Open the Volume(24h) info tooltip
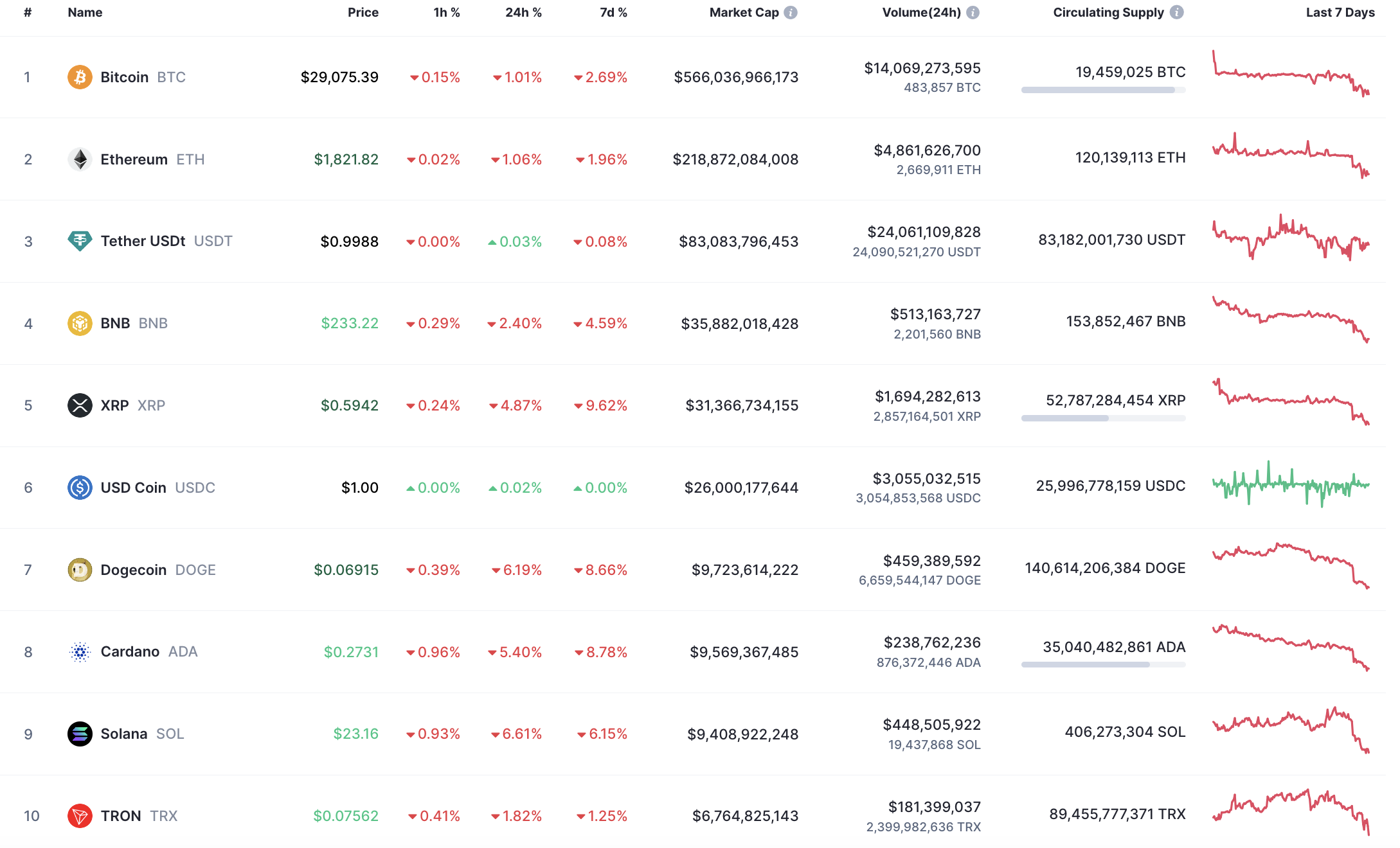 pos(972,12)
